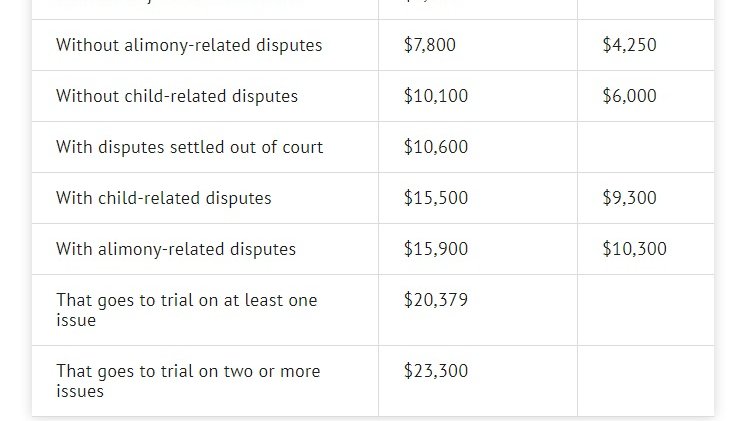Click "That goes to trial on at least one issue"
Image resolution: width=746 pixels, height=421 pixels.
click(187, 310)
